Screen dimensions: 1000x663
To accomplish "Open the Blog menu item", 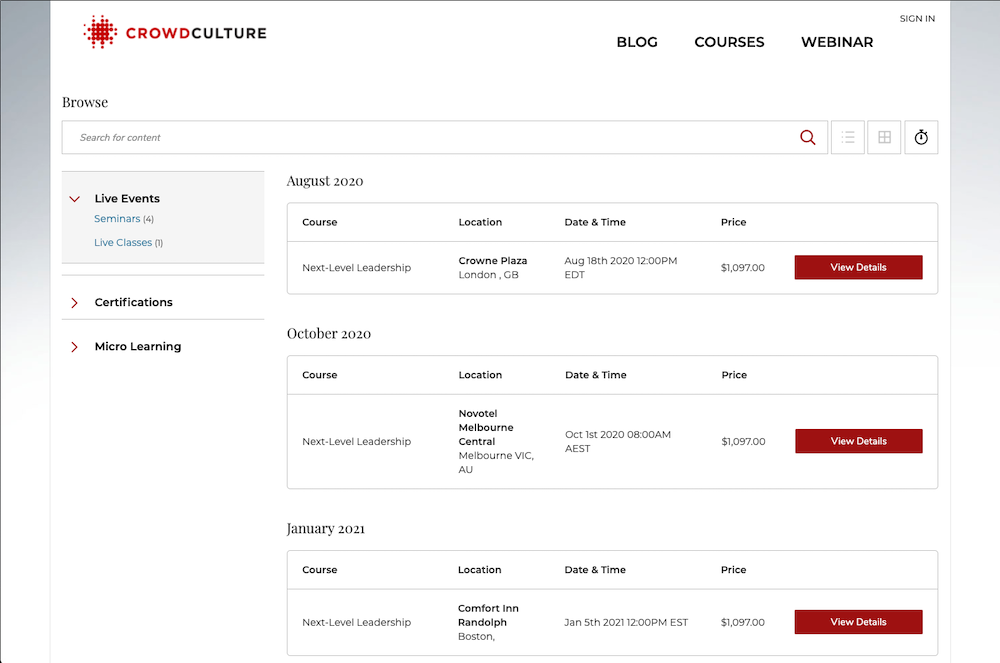I will pyautogui.click(x=636, y=42).
